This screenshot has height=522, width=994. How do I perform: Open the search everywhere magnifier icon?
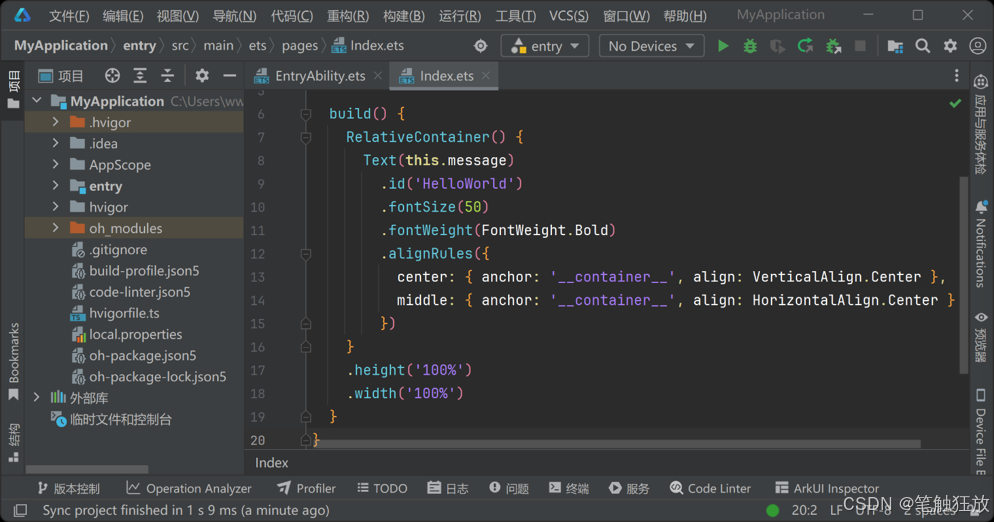(x=922, y=46)
